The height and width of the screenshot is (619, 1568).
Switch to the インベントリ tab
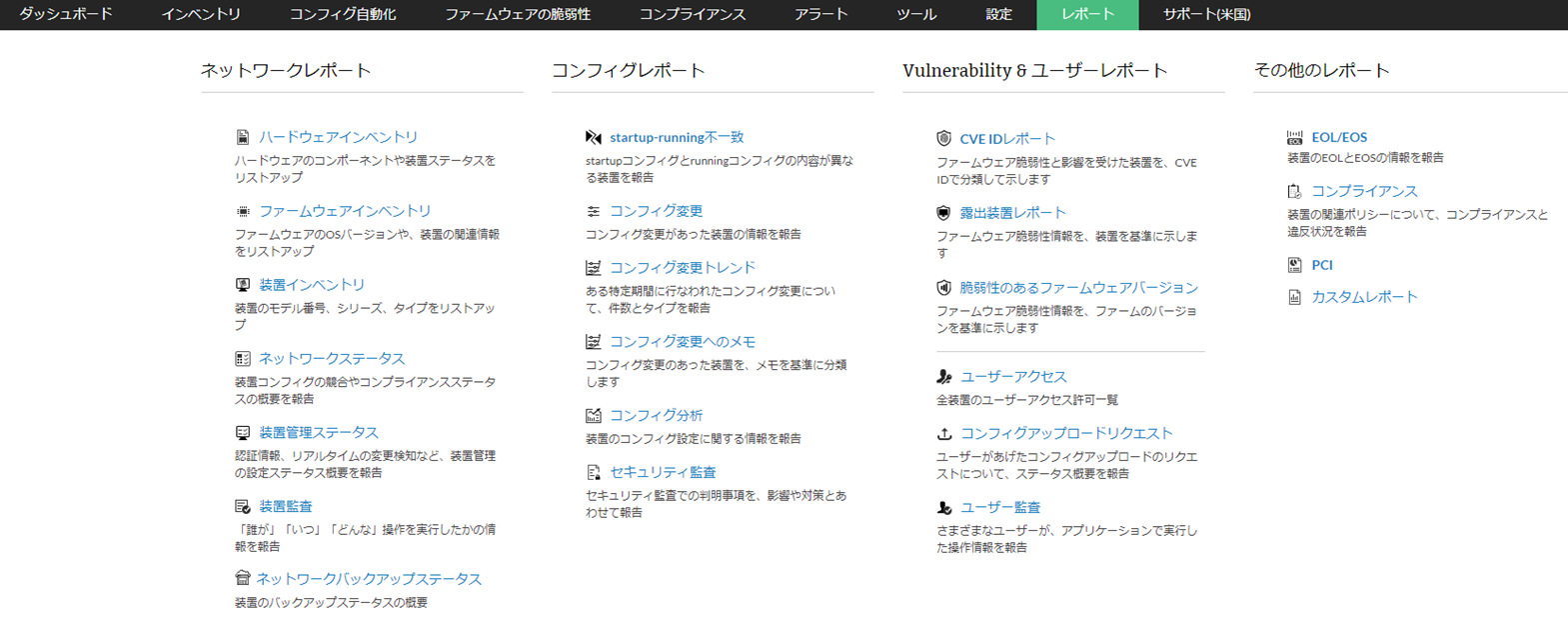pyautogui.click(x=201, y=14)
